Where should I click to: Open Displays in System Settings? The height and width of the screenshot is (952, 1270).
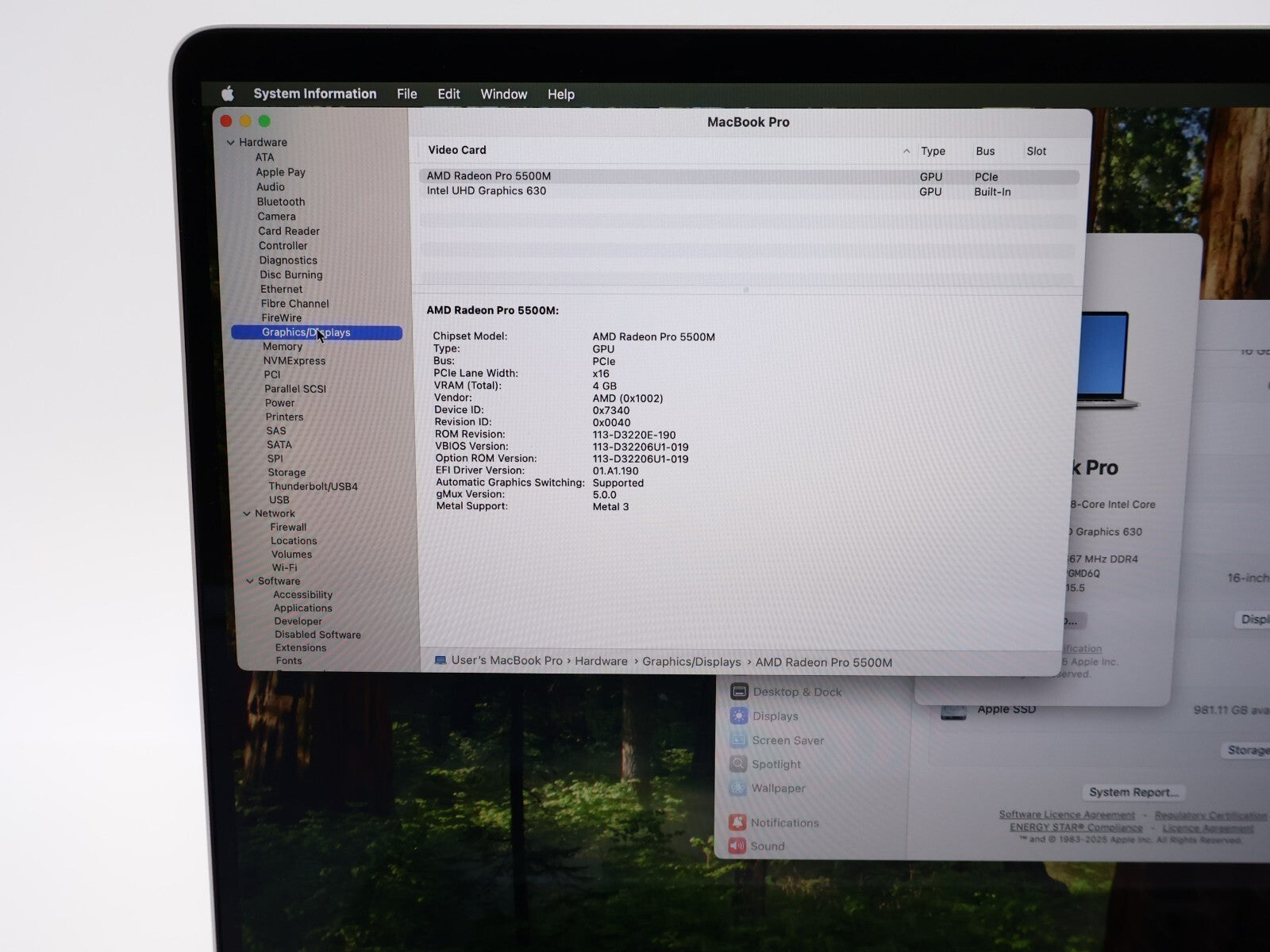tap(764, 716)
